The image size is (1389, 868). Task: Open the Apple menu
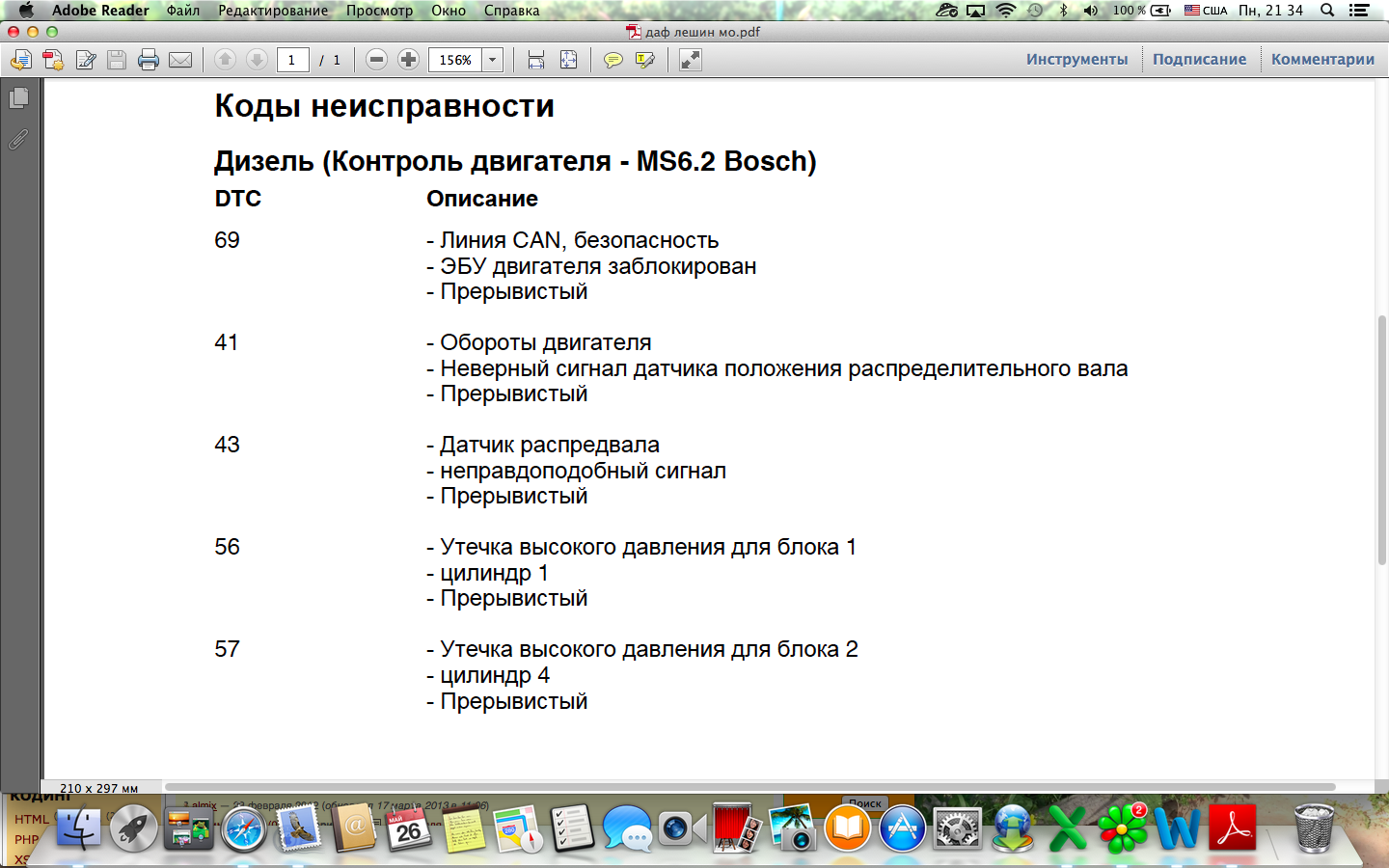tap(26, 11)
